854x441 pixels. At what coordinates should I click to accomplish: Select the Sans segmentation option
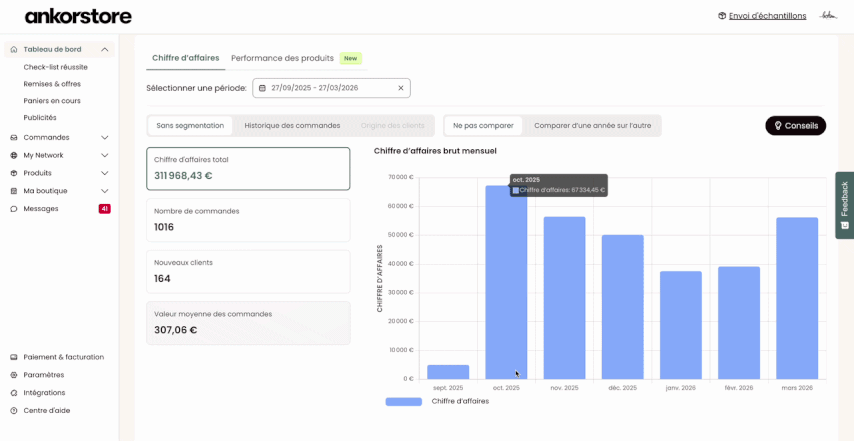coord(190,126)
